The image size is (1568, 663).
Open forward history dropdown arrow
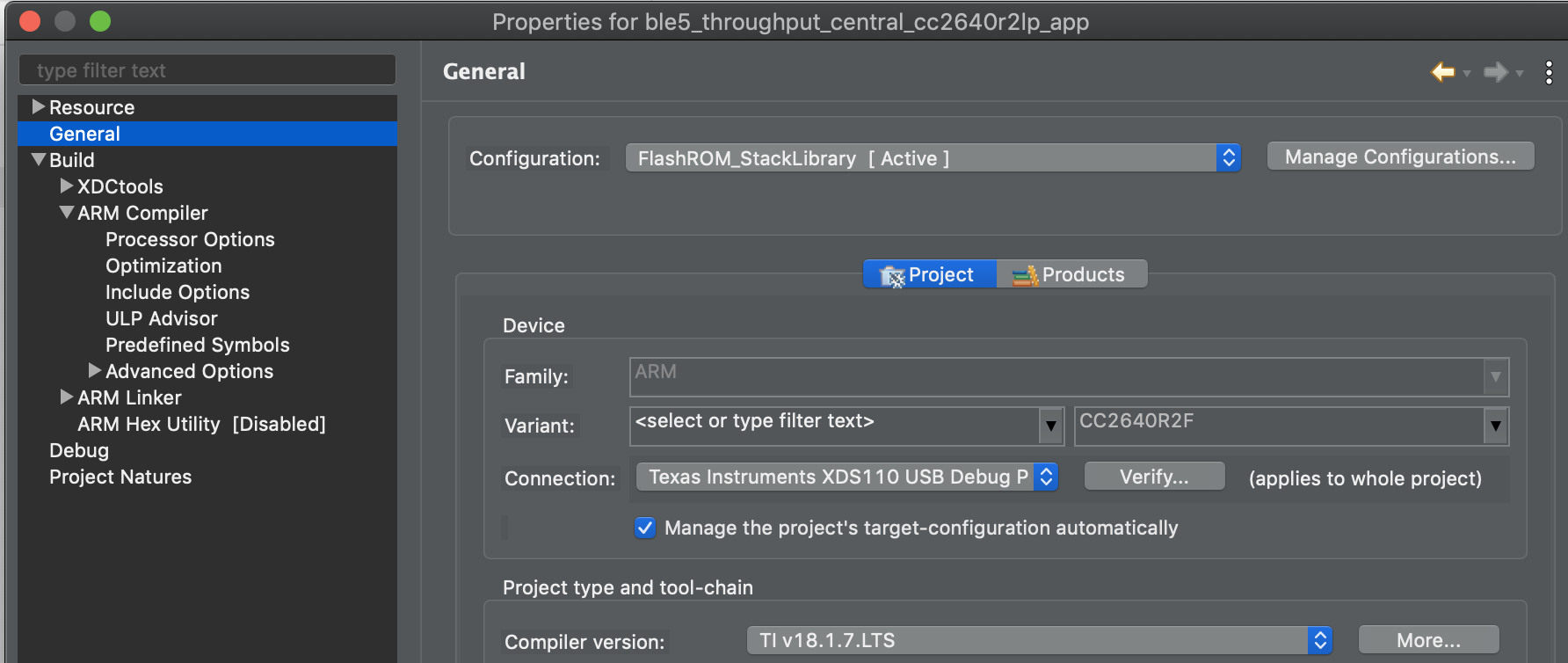[1520, 74]
